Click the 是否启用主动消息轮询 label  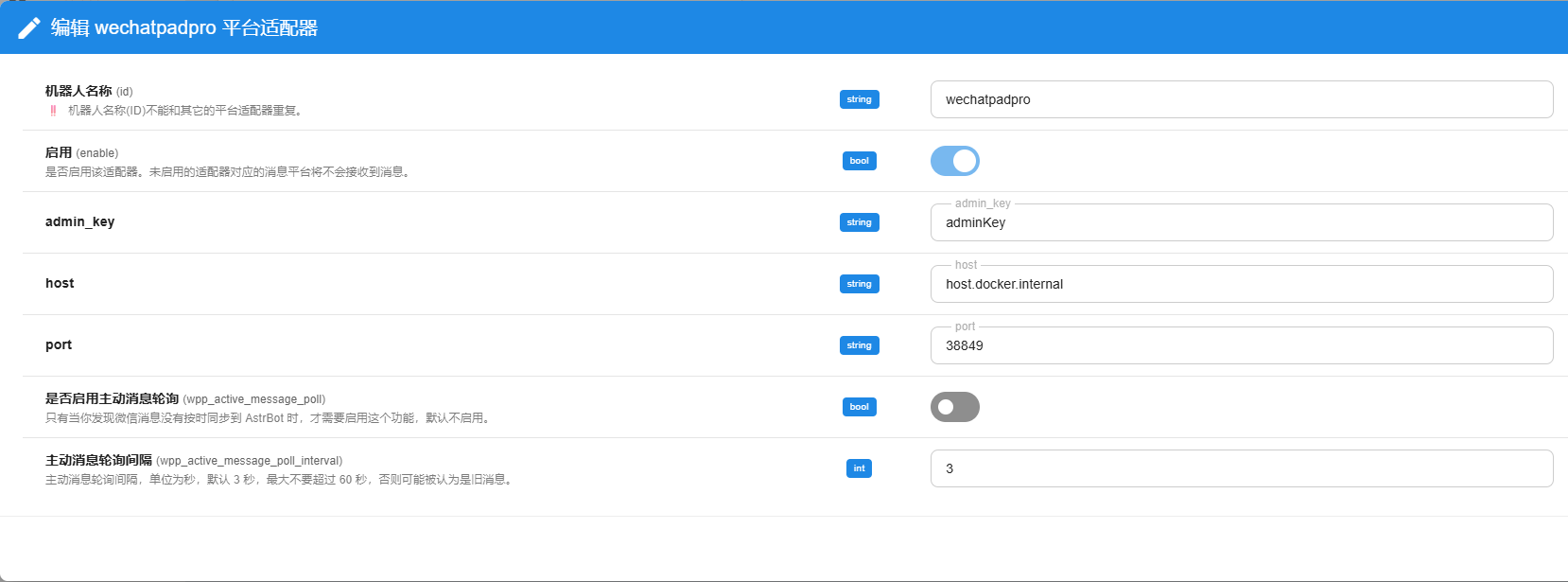185,398
